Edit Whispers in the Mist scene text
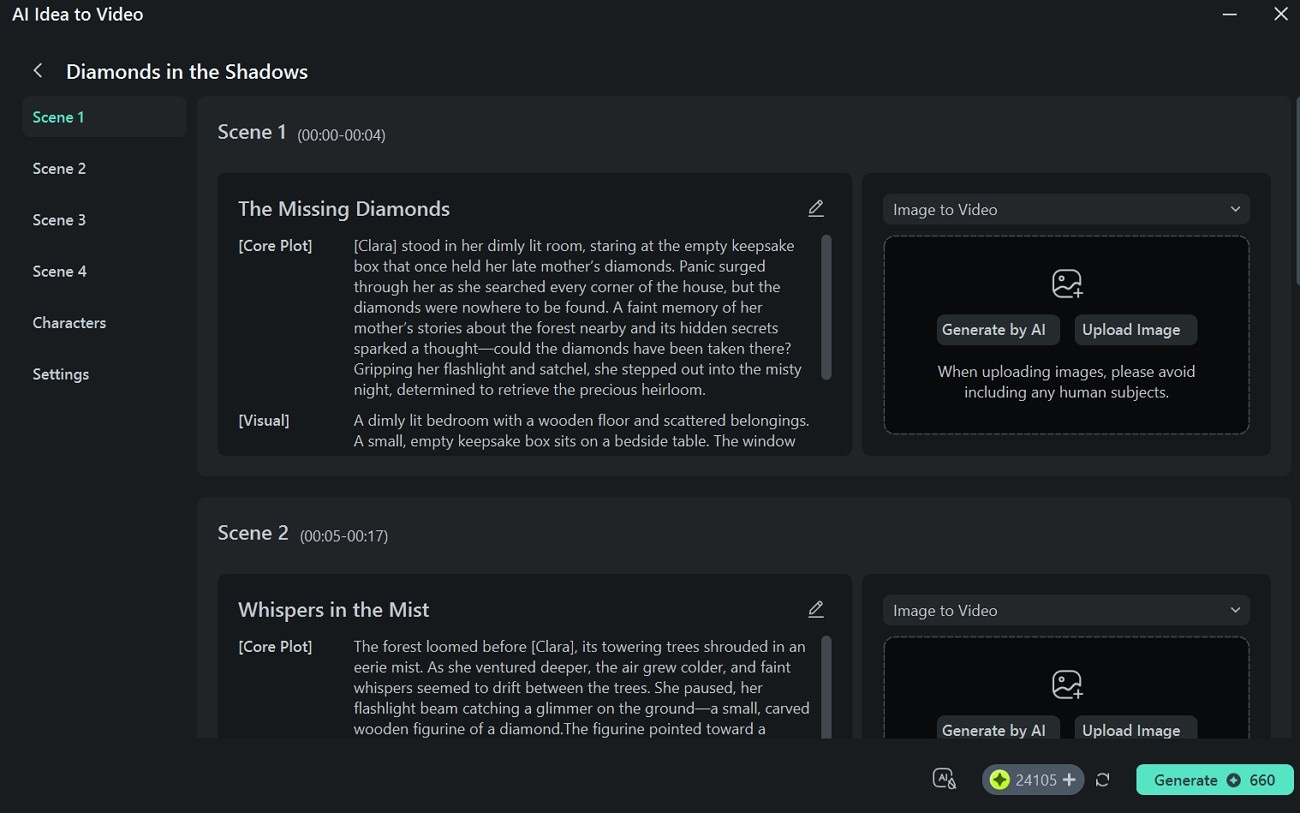 [x=816, y=609]
